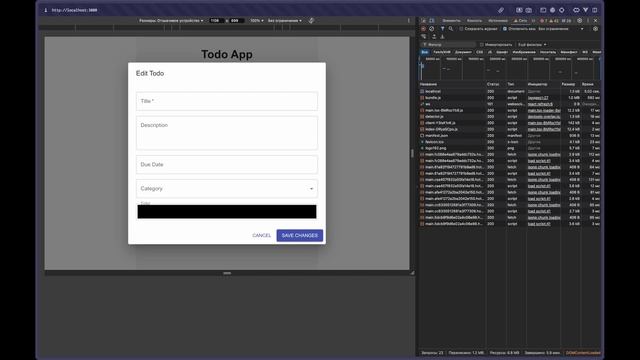Click the Save Changes button
The image size is (640, 360).
(299, 236)
